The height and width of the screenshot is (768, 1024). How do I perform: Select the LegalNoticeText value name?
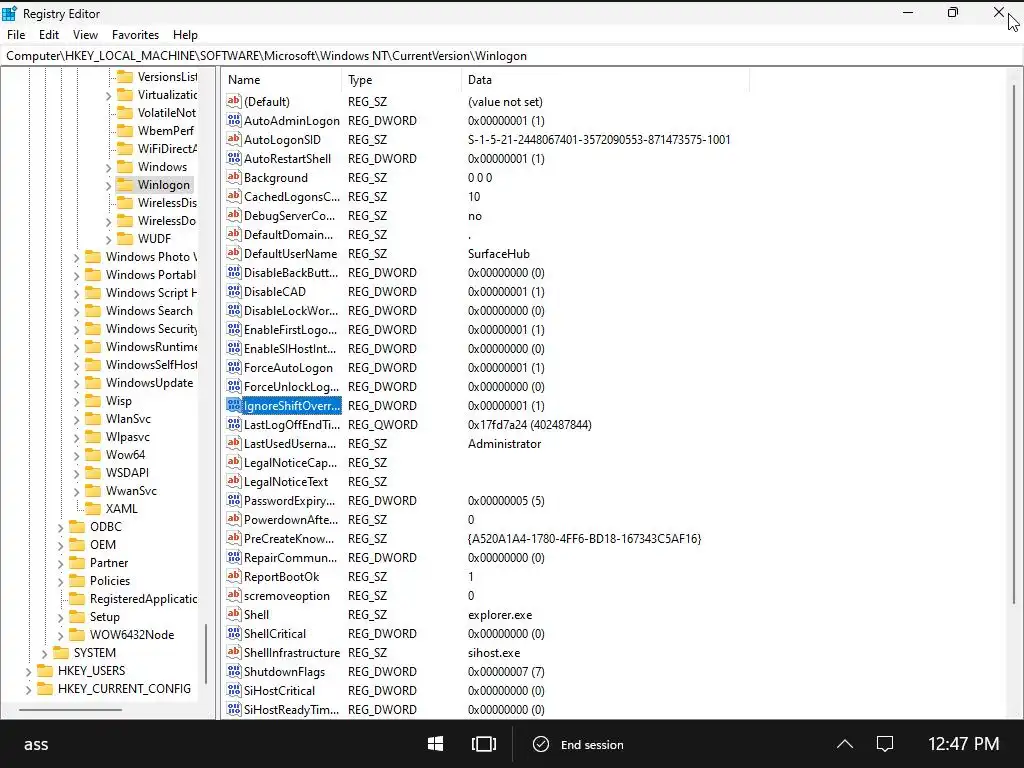(286, 481)
